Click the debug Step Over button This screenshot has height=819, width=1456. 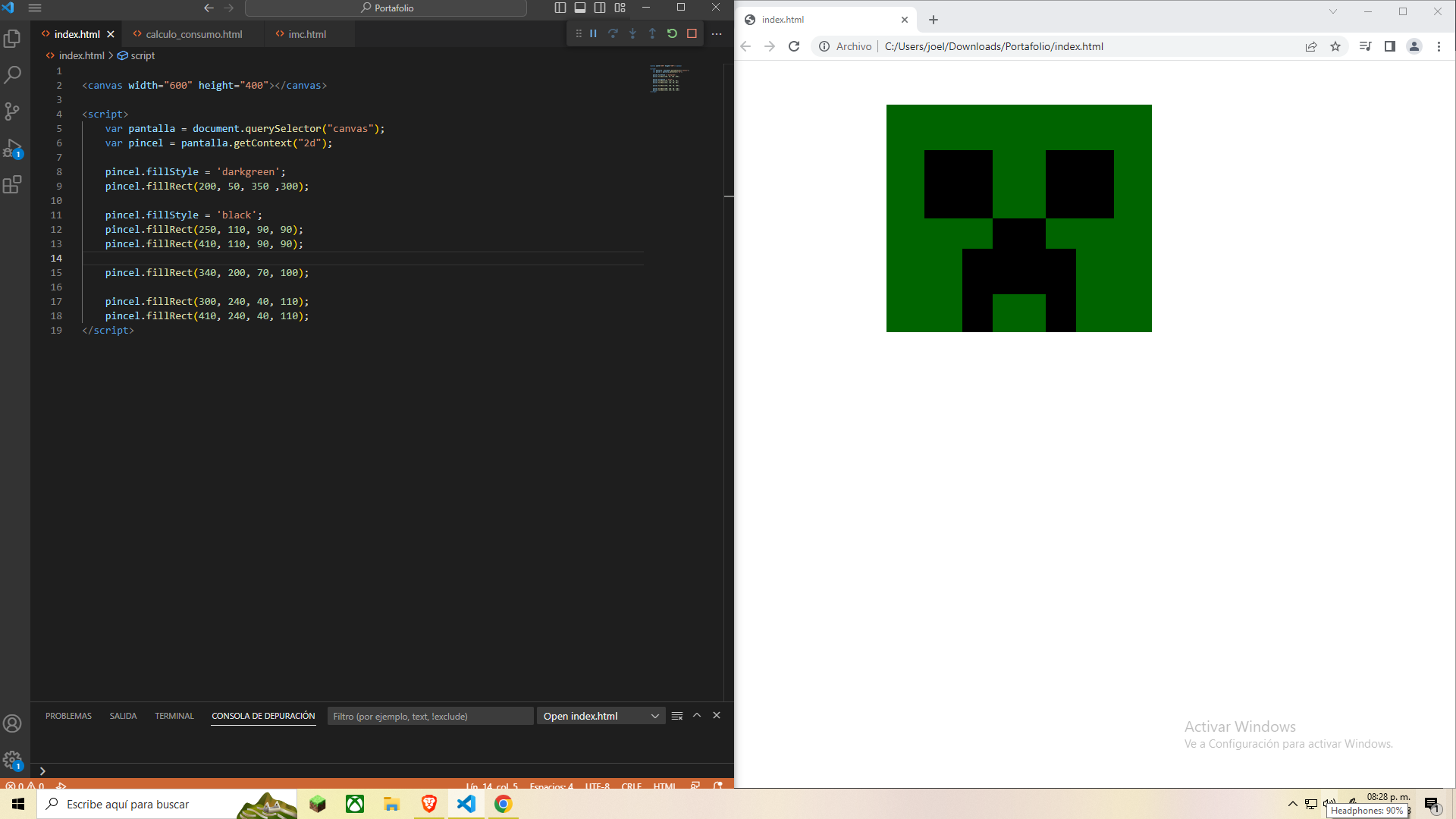[x=613, y=33]
